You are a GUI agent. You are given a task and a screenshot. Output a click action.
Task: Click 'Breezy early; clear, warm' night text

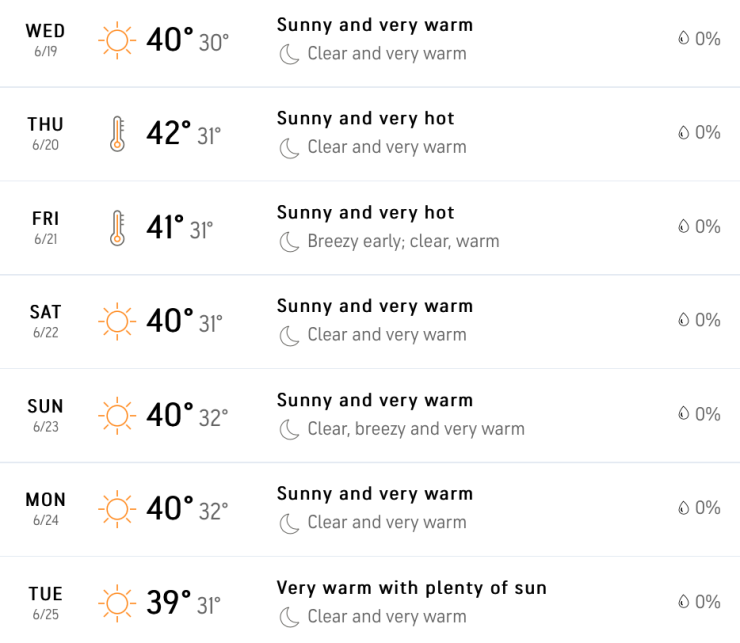(403, 241)
